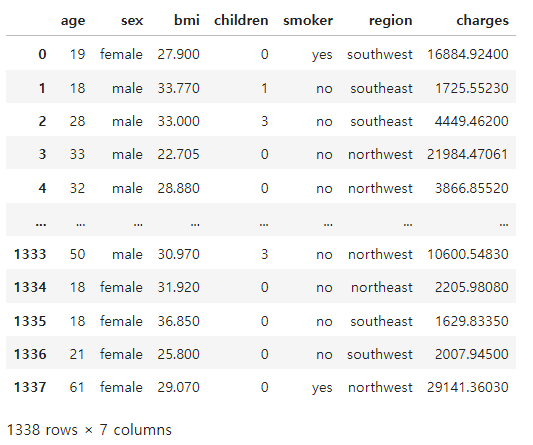Click 'southwest' in row 0
Image resolution: width=533 pixels, height=445 pixels.
pos(380,54)
